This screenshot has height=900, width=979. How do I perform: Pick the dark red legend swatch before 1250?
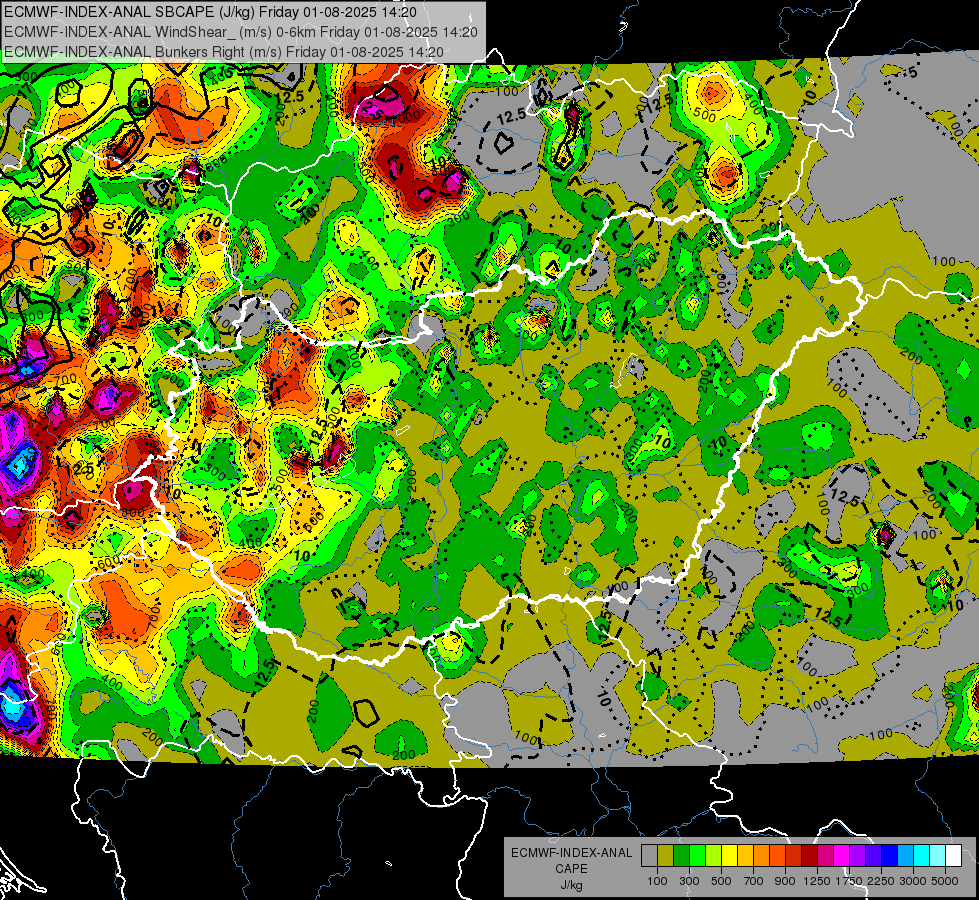[x=810, y=856]
